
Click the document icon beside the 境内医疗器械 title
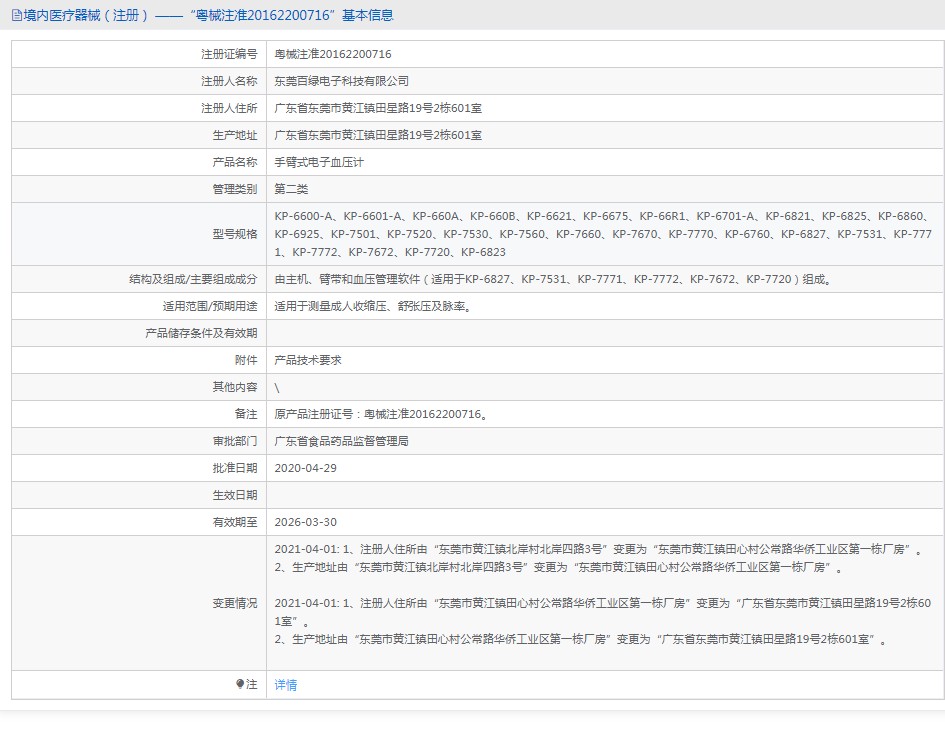click(x=17, y=15)
